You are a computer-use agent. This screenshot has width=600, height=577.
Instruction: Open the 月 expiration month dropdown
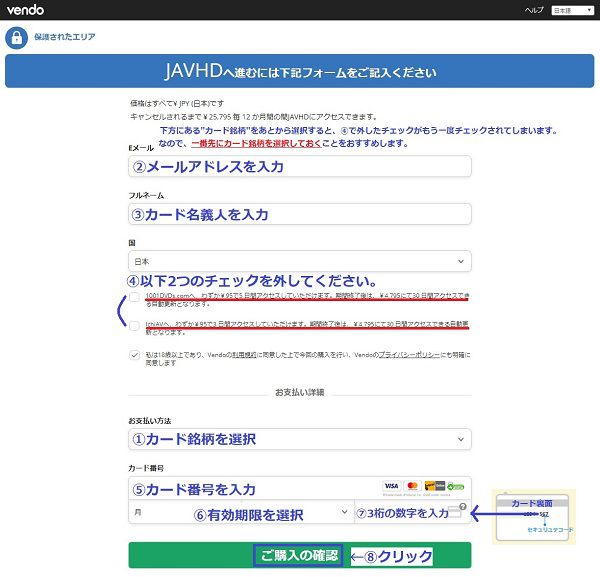[x=241, y=512]
